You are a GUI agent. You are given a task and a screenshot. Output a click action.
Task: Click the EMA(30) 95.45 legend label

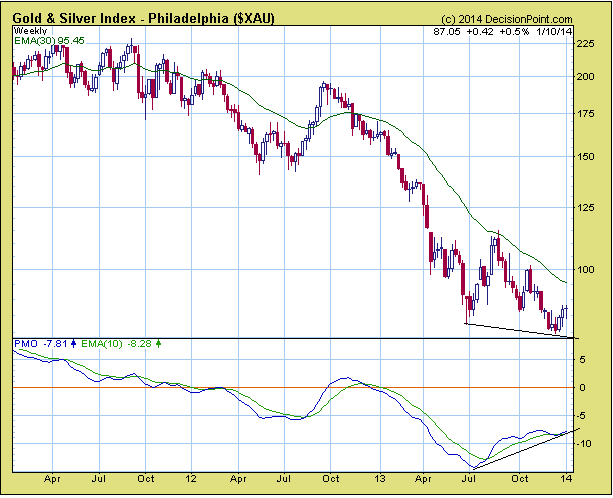[x=46, y=42]
